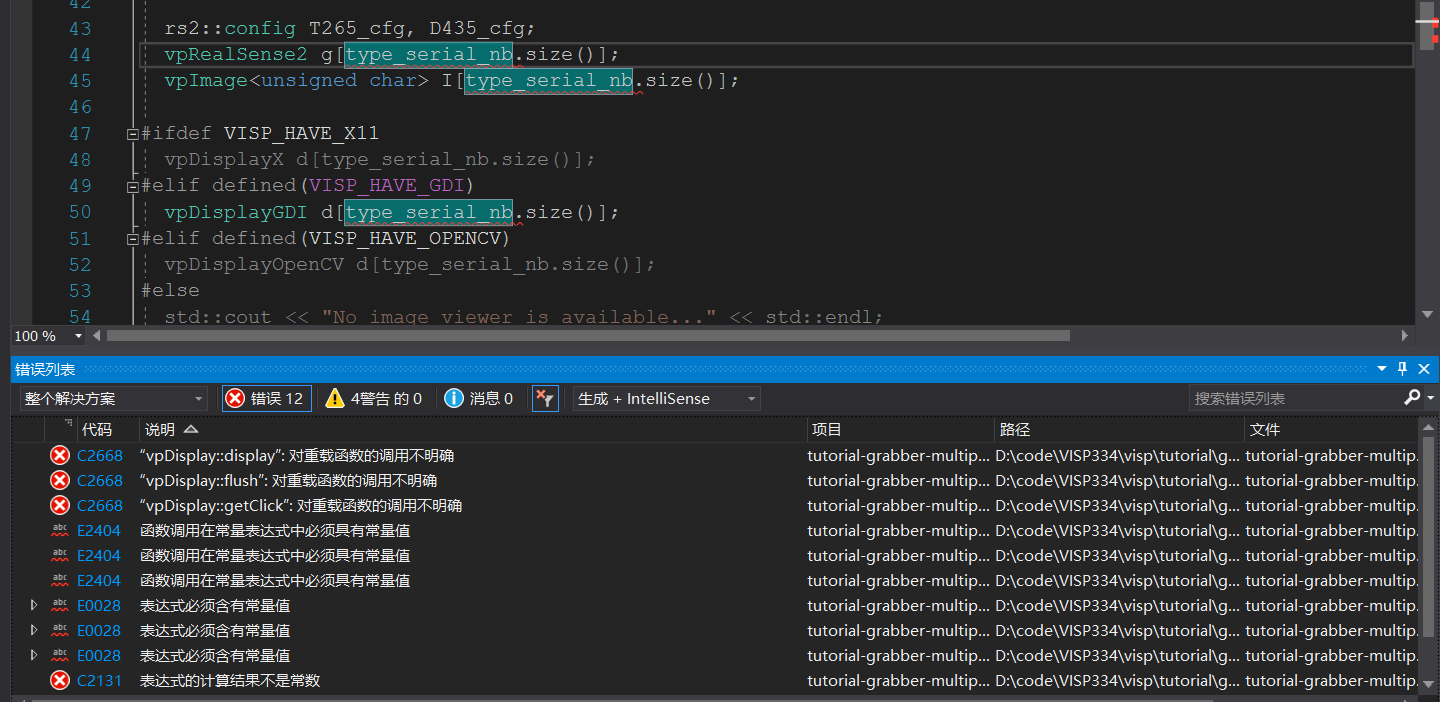This screenshot has width=1440, height=702.
Task: Expand the first E0028 error row
Action: (34, 605)
